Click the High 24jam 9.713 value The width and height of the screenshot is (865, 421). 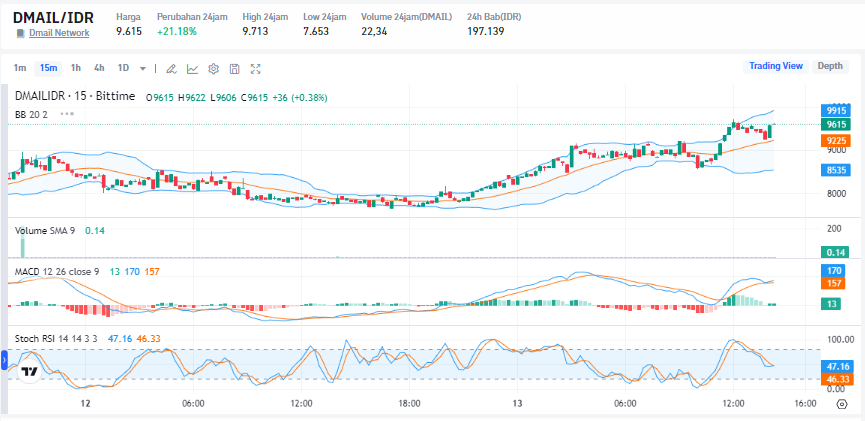255,31
